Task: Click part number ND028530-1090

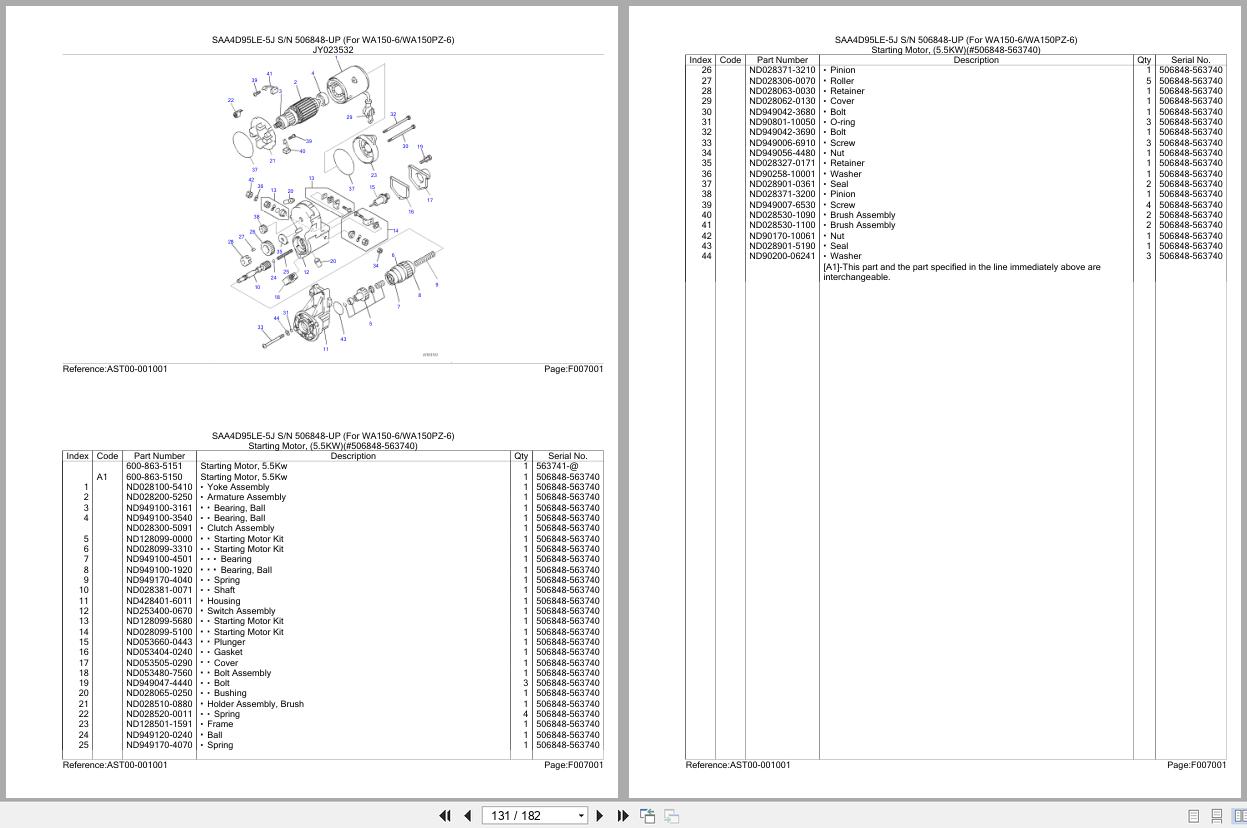Action: (x=782, y=215)
